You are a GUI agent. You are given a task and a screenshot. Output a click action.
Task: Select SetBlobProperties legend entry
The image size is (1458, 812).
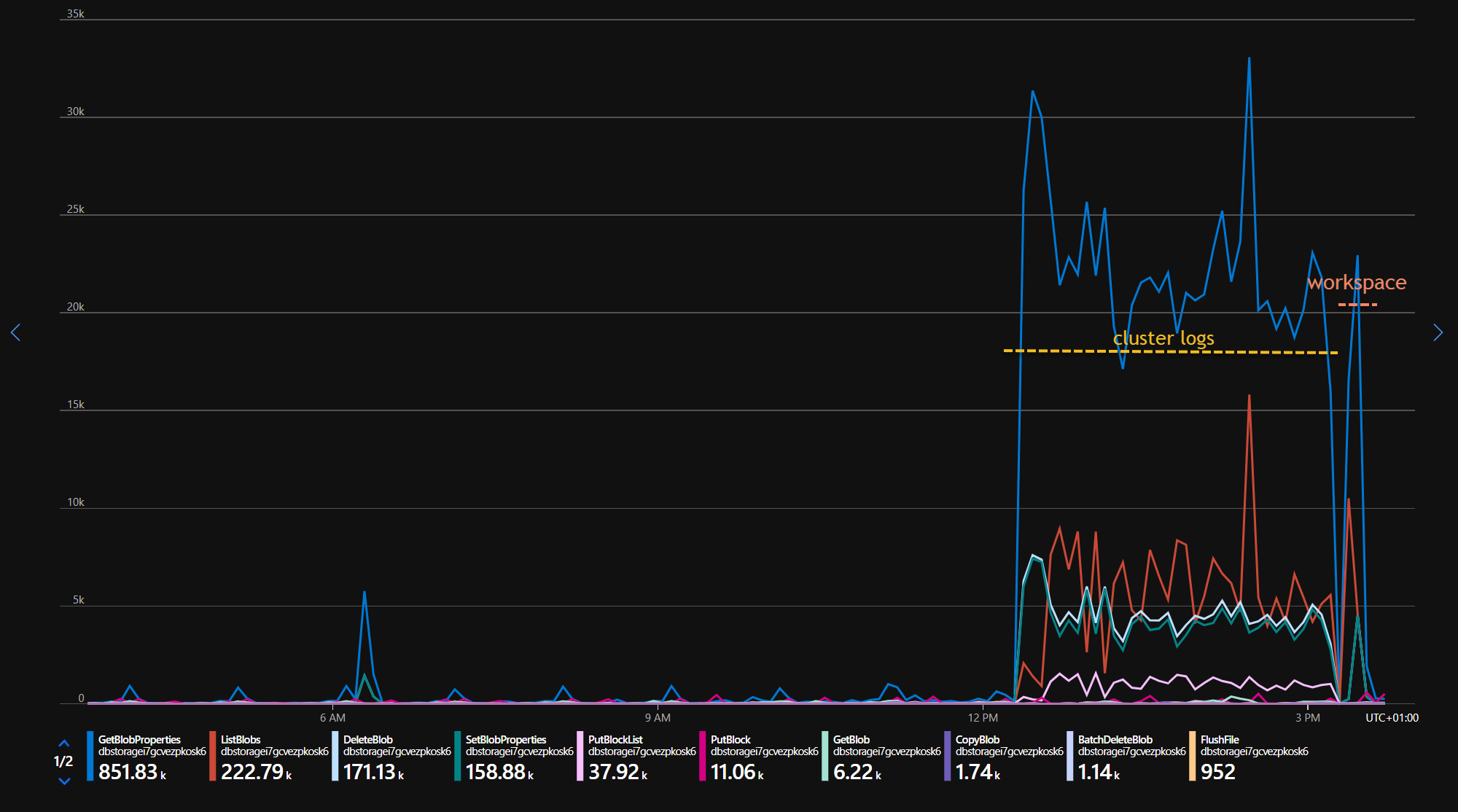(514, 756)
